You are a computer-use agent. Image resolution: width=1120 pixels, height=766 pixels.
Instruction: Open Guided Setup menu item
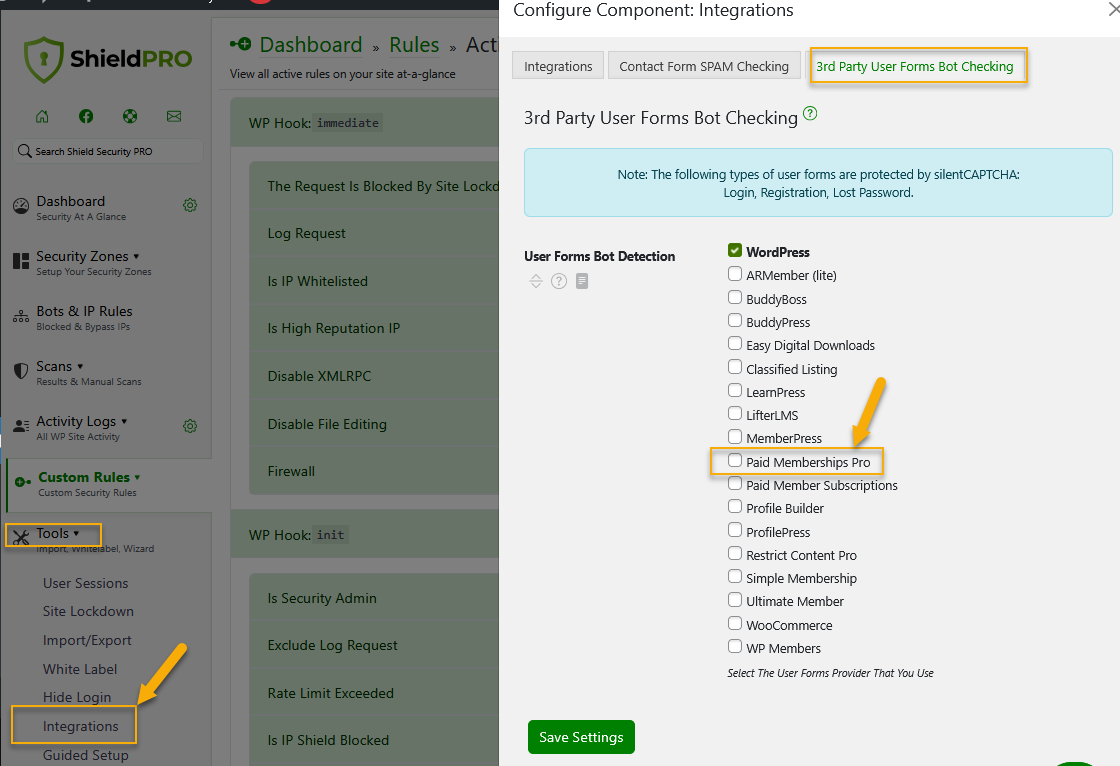pos(86,755)
